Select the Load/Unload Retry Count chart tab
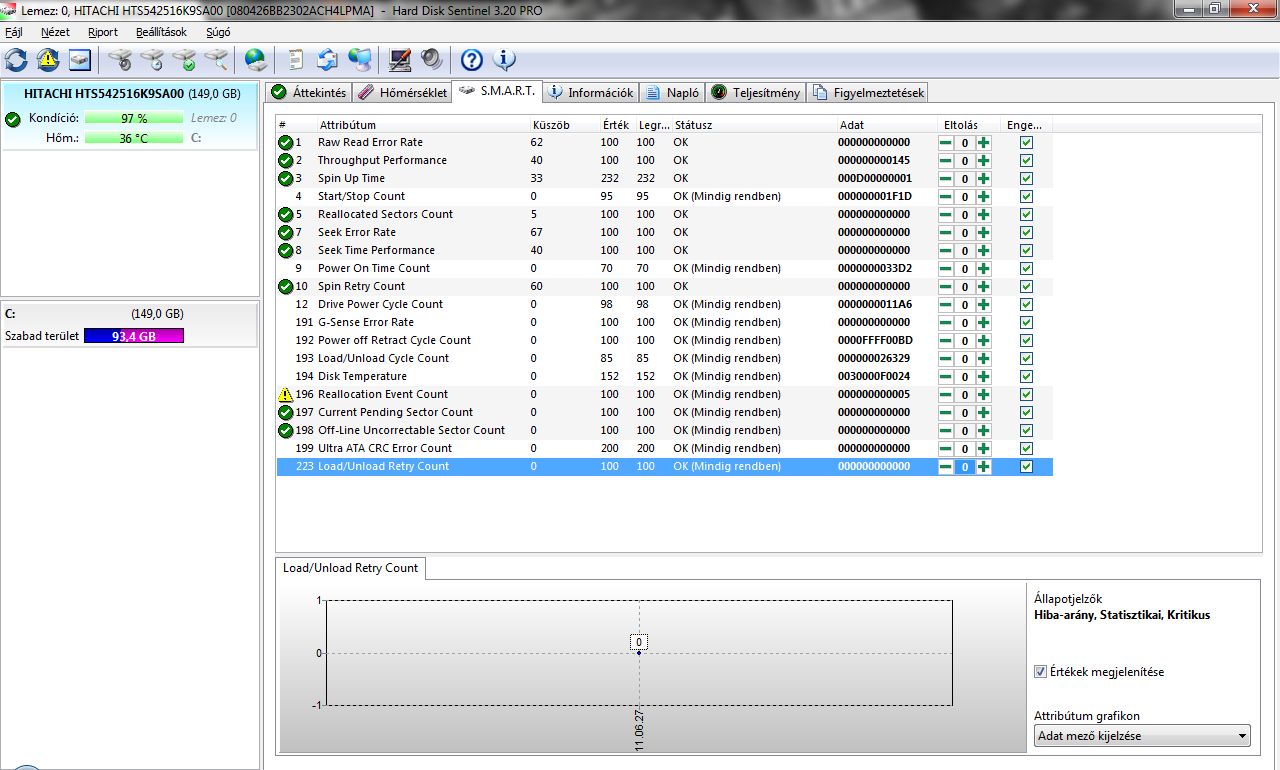Screen dimensions: 1280x770 (x=351, y=568)
